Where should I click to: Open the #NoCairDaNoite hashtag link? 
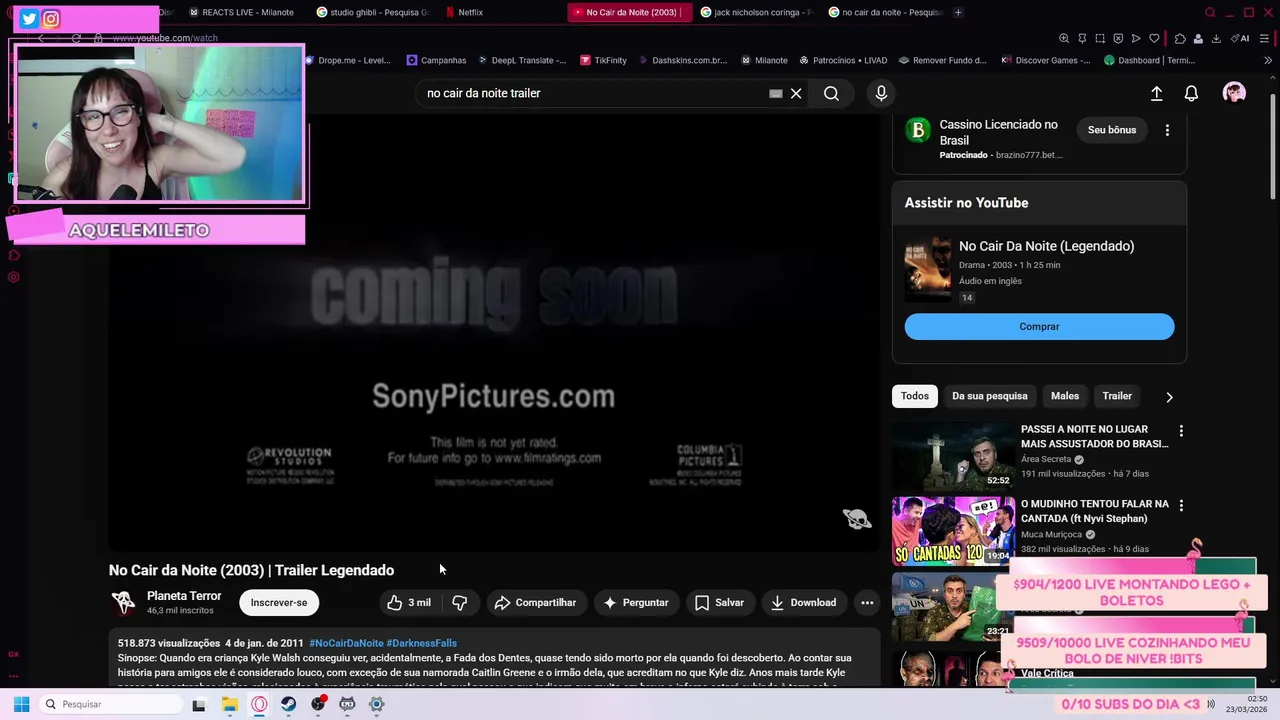(346, 643)
